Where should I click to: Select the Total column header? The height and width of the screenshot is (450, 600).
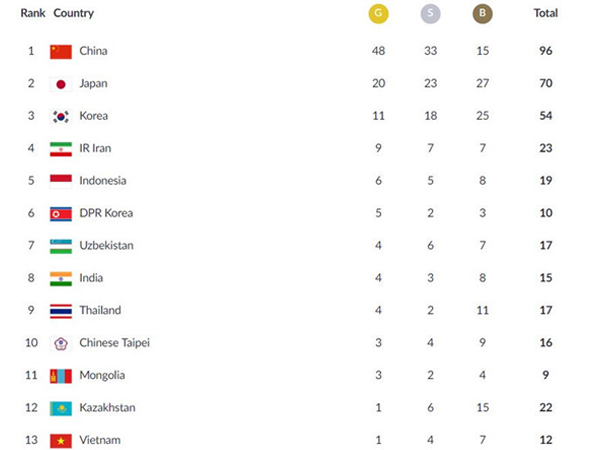point(546,13)
